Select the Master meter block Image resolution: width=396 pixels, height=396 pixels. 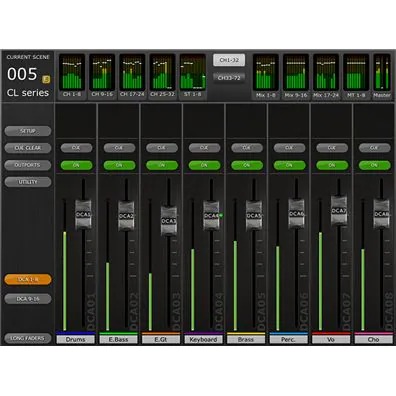coord(382,76)
